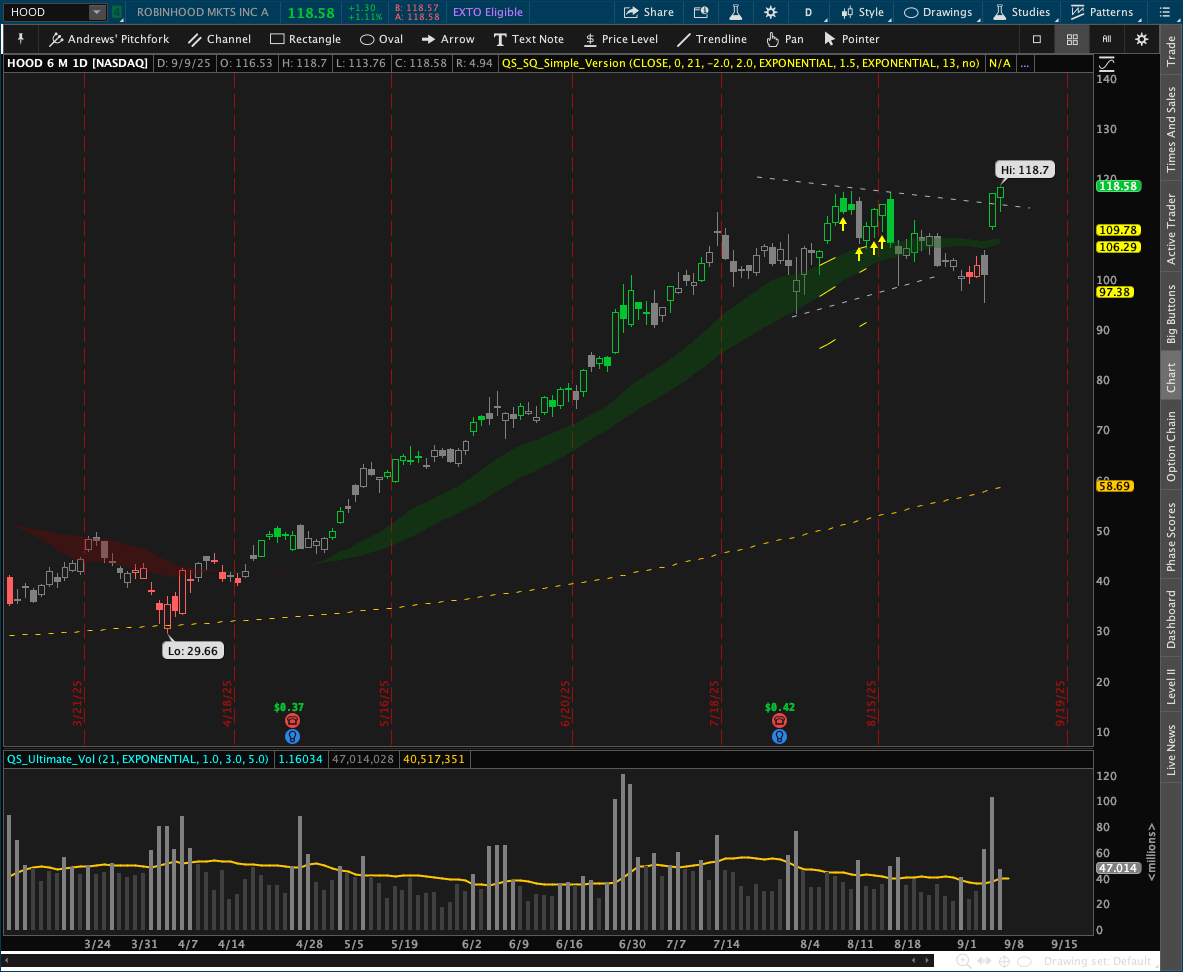This screenshot has width=1183, height=972.
Task: Open the Studies dropdown
Action: (x=1022, y=12)
